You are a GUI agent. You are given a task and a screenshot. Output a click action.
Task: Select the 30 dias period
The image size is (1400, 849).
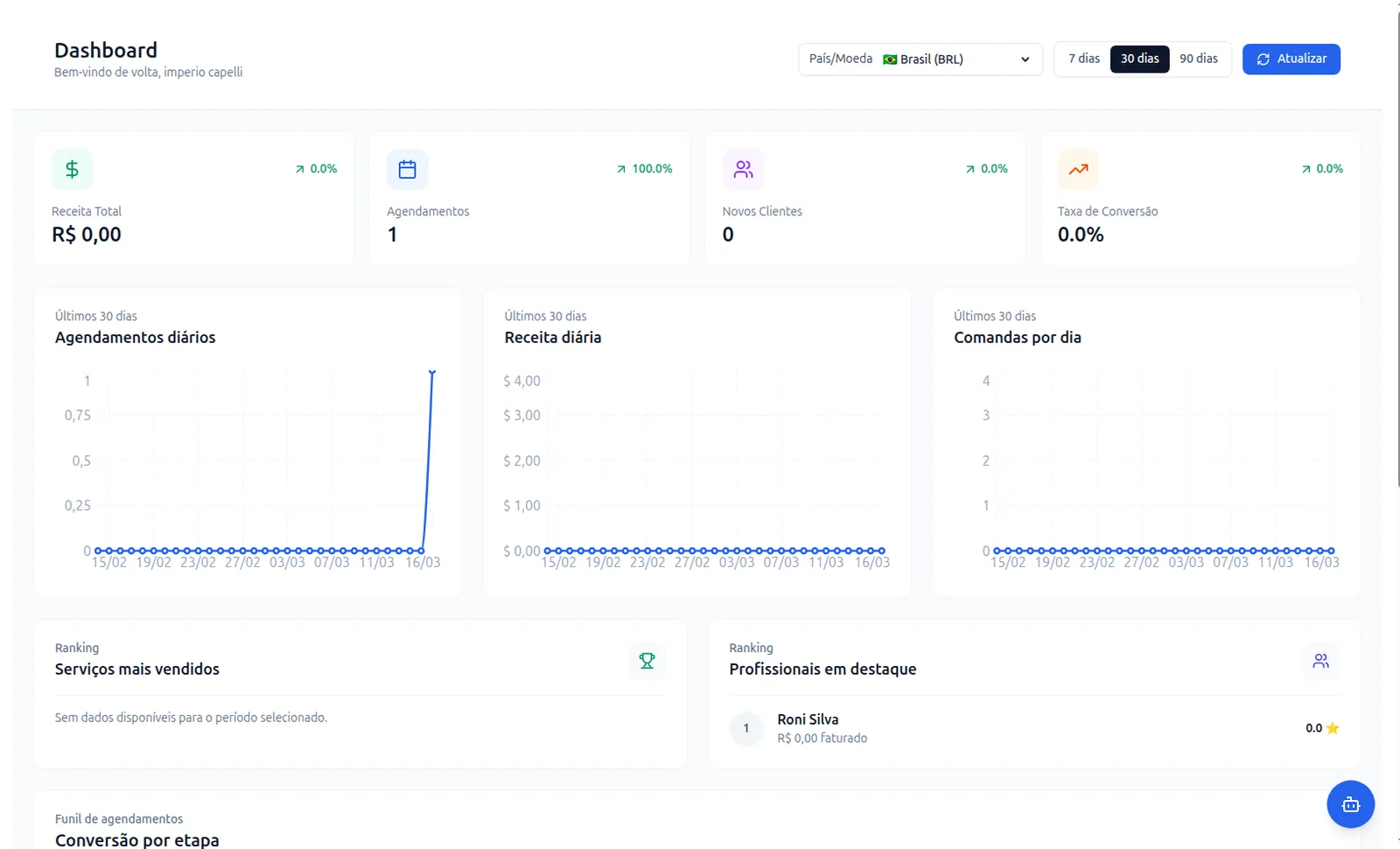(x=1139, y=59)
